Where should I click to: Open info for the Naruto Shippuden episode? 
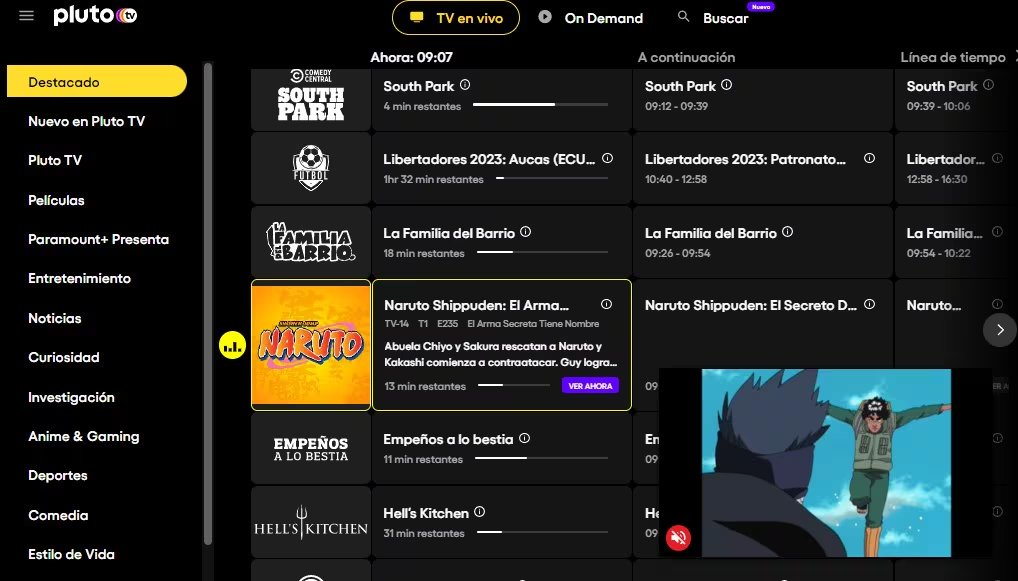(605, 304)
